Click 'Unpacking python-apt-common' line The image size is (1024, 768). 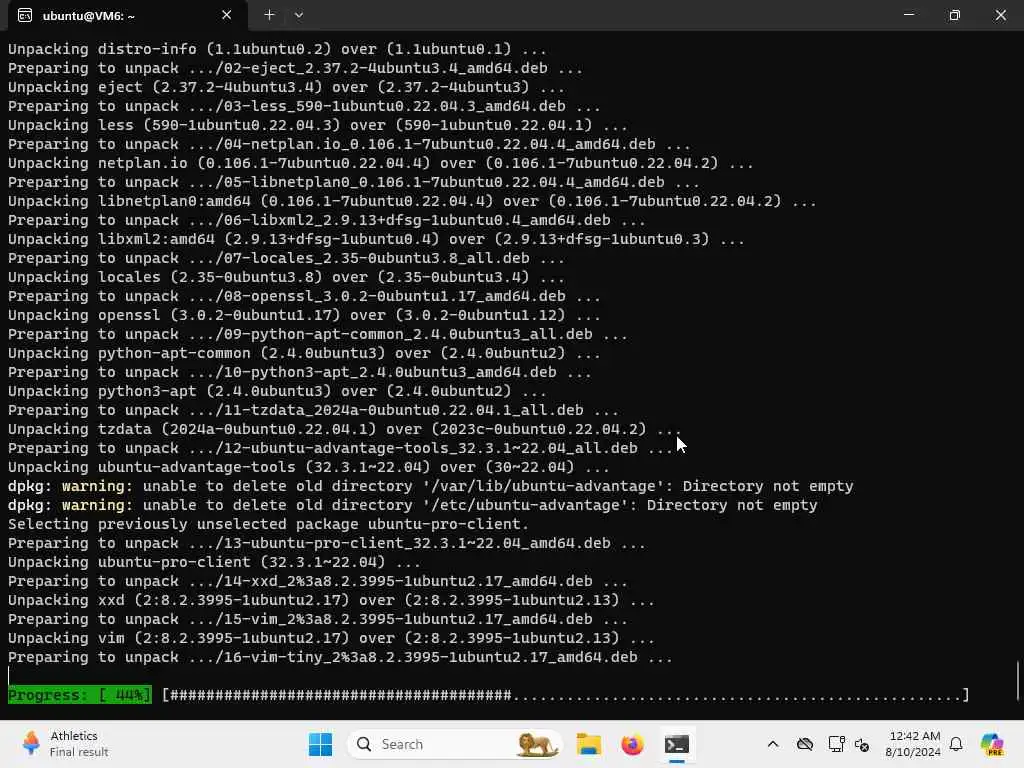click(304, 353)
